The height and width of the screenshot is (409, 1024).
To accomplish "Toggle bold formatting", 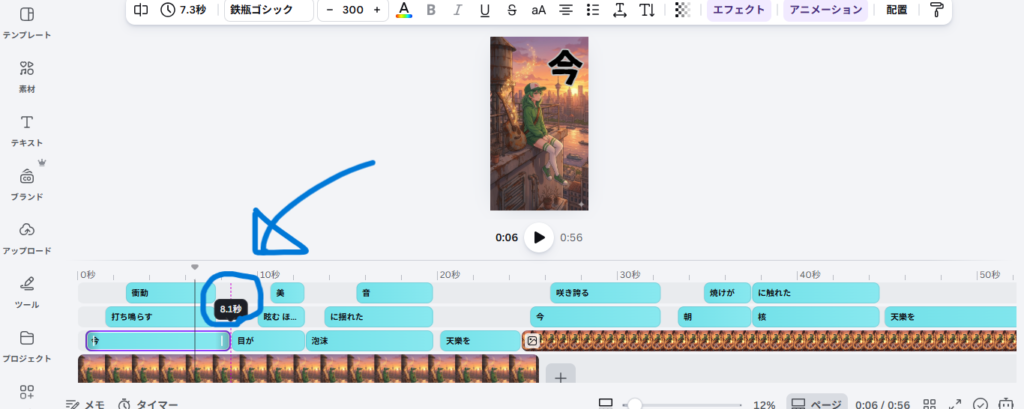I will pos(431,10).
